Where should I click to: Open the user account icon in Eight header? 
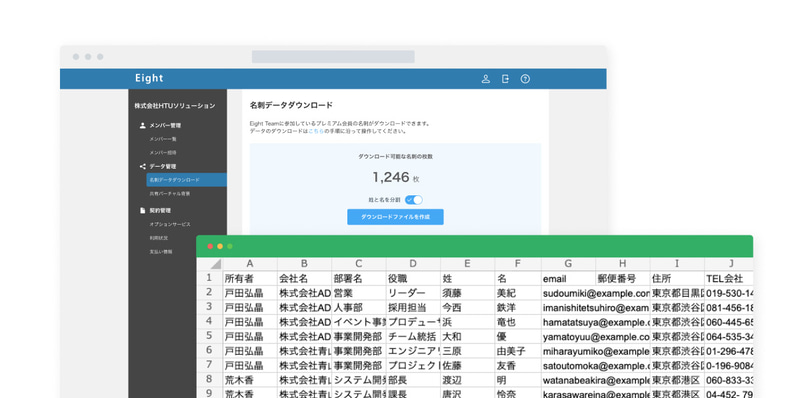pos(486,79)
